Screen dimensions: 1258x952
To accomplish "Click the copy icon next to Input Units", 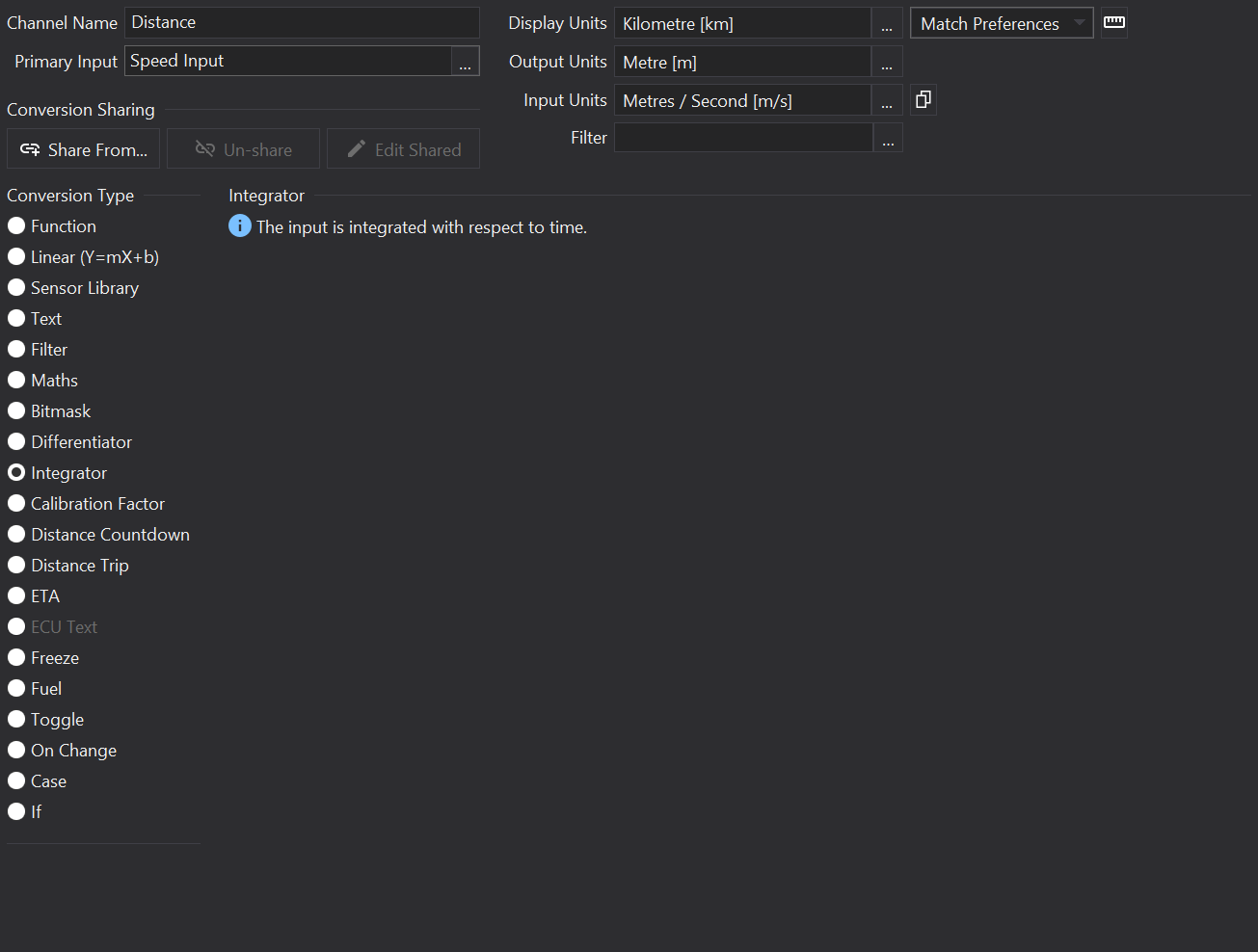I will point(923,100).
